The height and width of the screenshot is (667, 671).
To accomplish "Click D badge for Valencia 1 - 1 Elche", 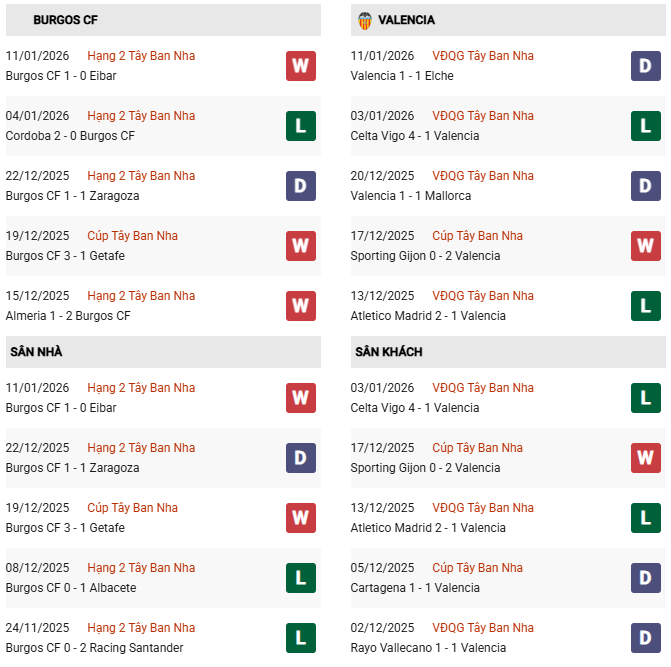I will [646, 66].
